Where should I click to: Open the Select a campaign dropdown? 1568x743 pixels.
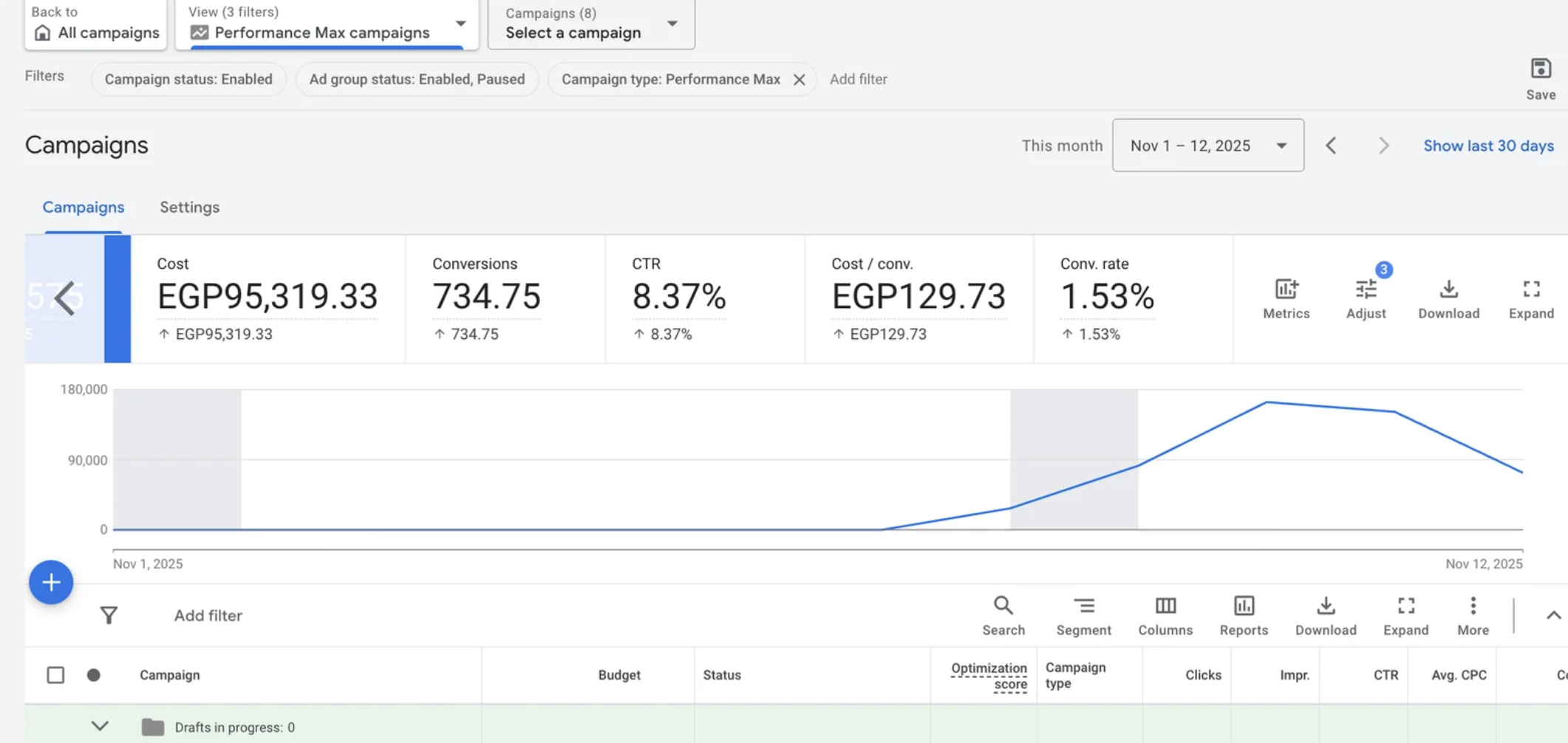(591, 24)
